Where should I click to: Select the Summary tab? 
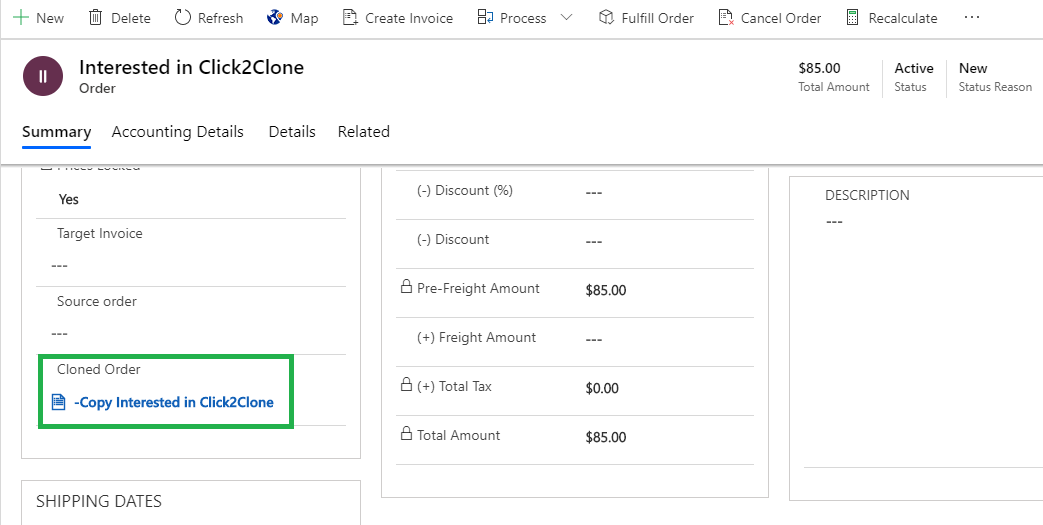pyautogui.click(x=56, y=132)
